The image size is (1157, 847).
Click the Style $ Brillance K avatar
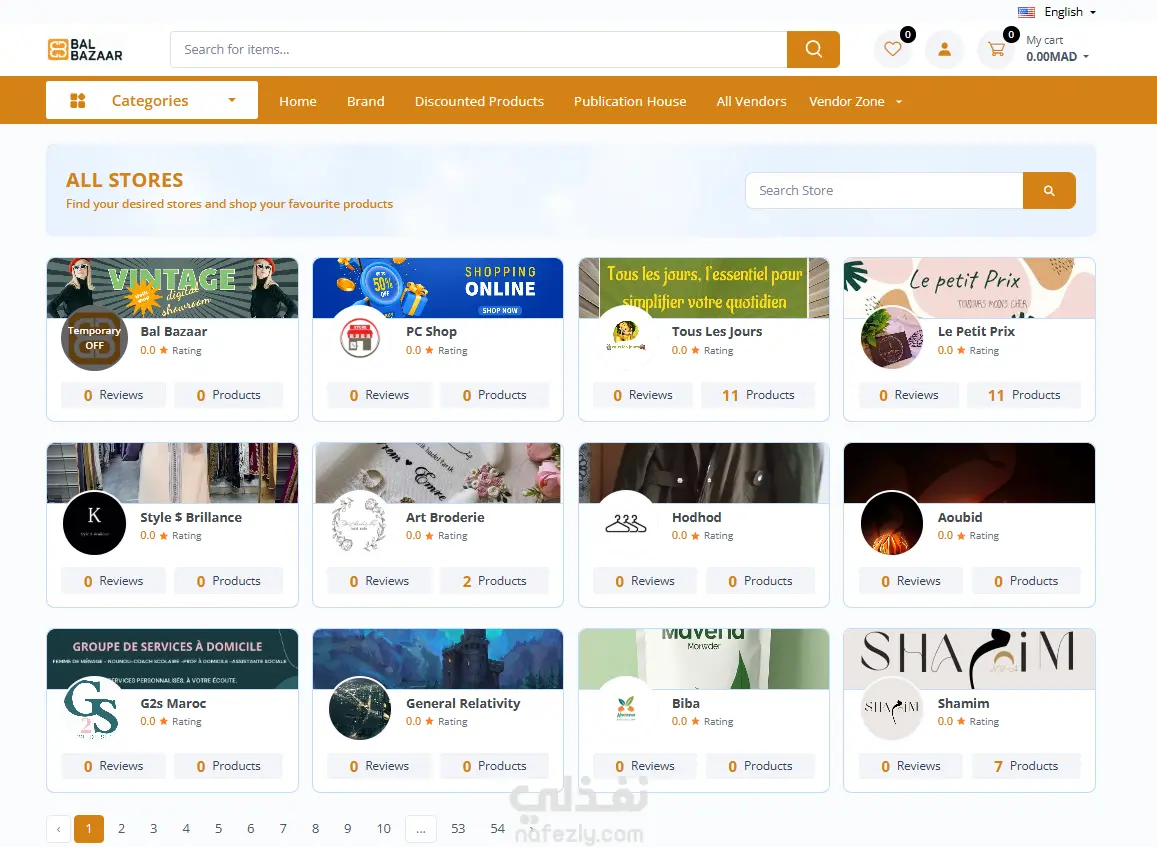pyautogui.click(x=94, y=523)
